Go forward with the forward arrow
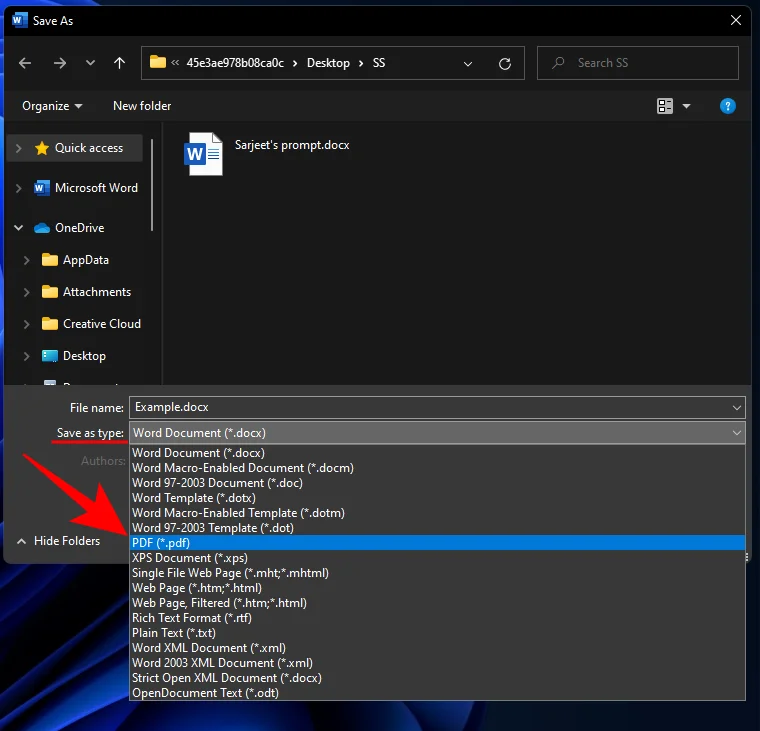The width and height of the screenshot is (760, 731). [x=60, y=63]
